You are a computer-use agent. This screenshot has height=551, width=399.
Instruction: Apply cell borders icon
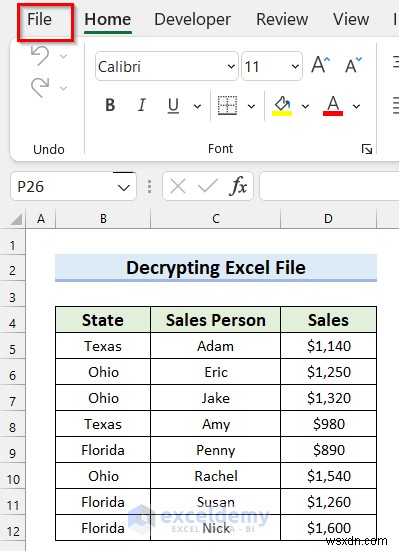(227, 105)
